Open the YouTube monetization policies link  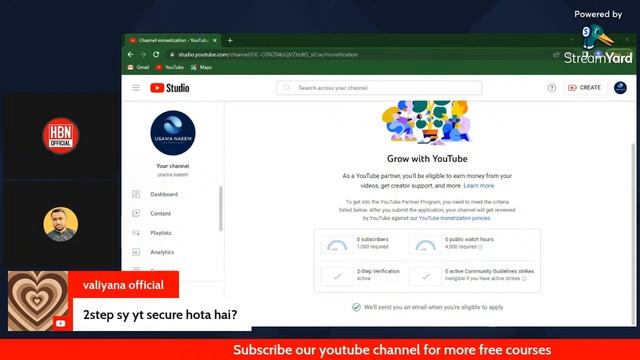[454, 218]
